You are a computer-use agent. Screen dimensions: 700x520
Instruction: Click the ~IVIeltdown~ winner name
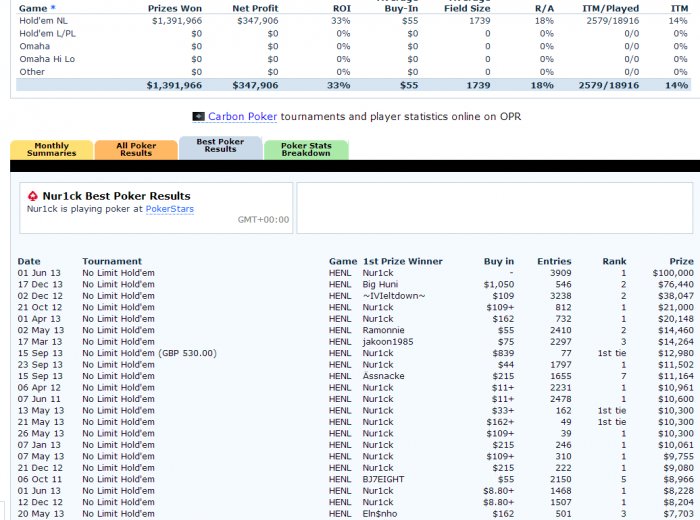click(x=394, y=295)
